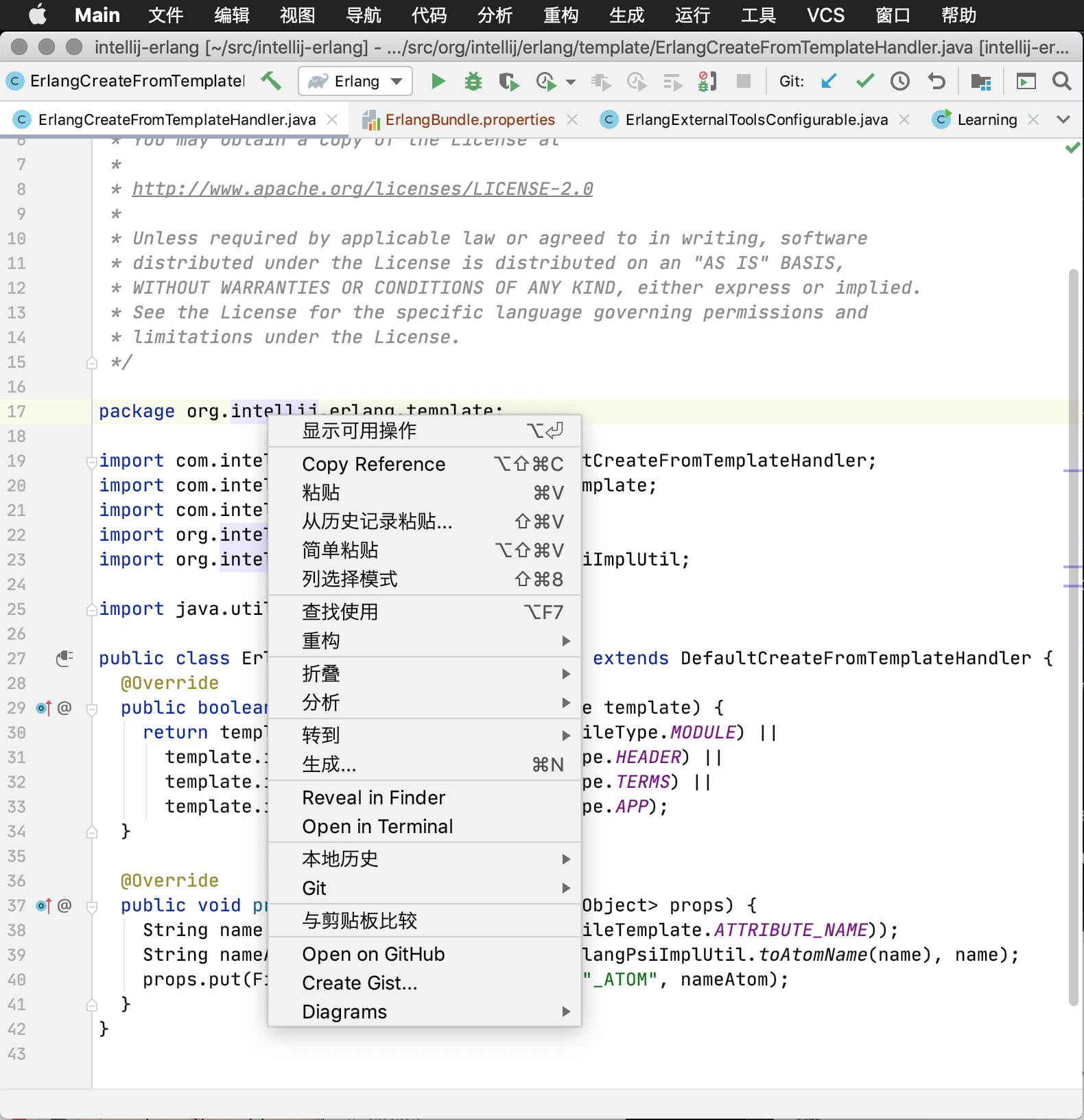Switch to ErlangExternalToolsConfigurable.java tab
The height and width of the screenshot is (1120, 1084).
pyautogui.click(x=756, y=119)
